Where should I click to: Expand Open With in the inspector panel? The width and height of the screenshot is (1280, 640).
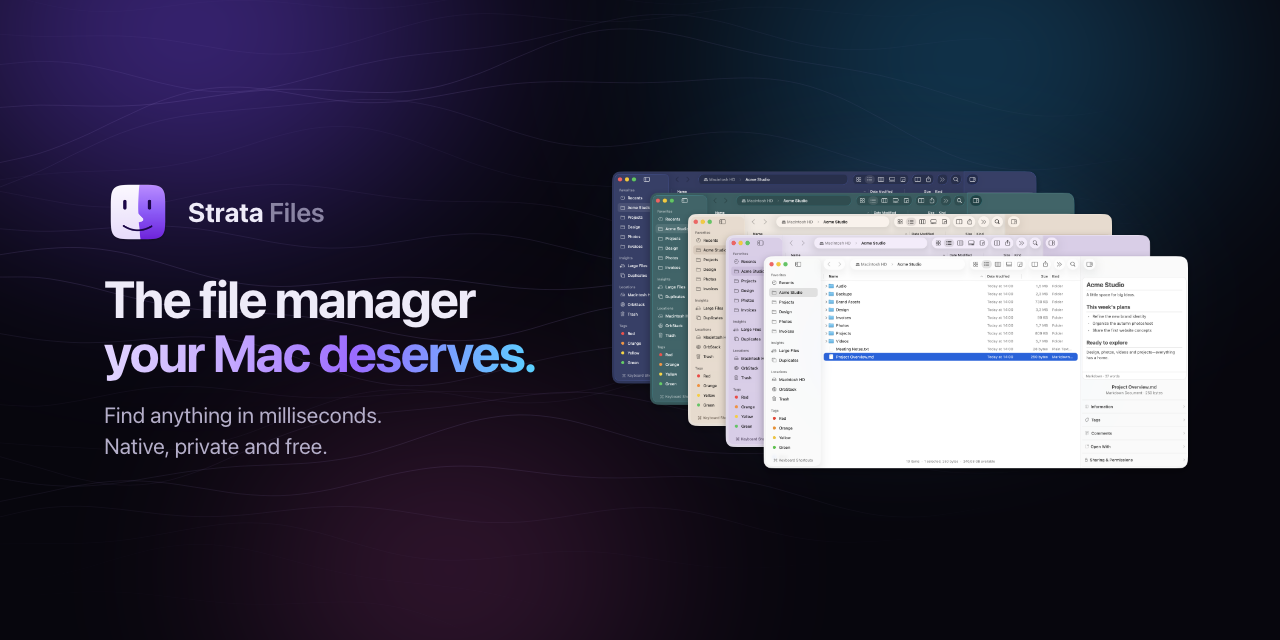[1133, 447]
